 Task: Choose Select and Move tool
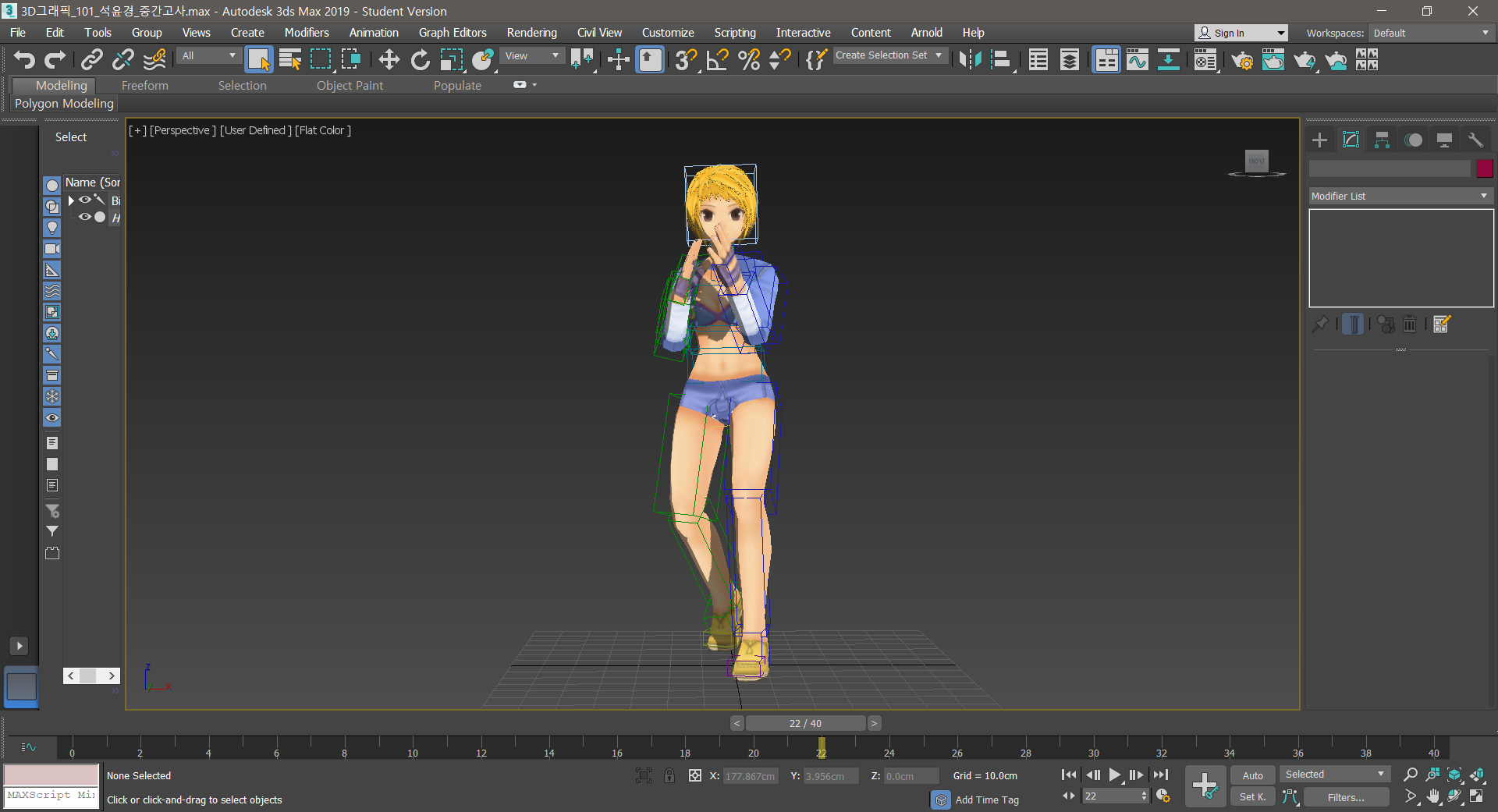389,60
